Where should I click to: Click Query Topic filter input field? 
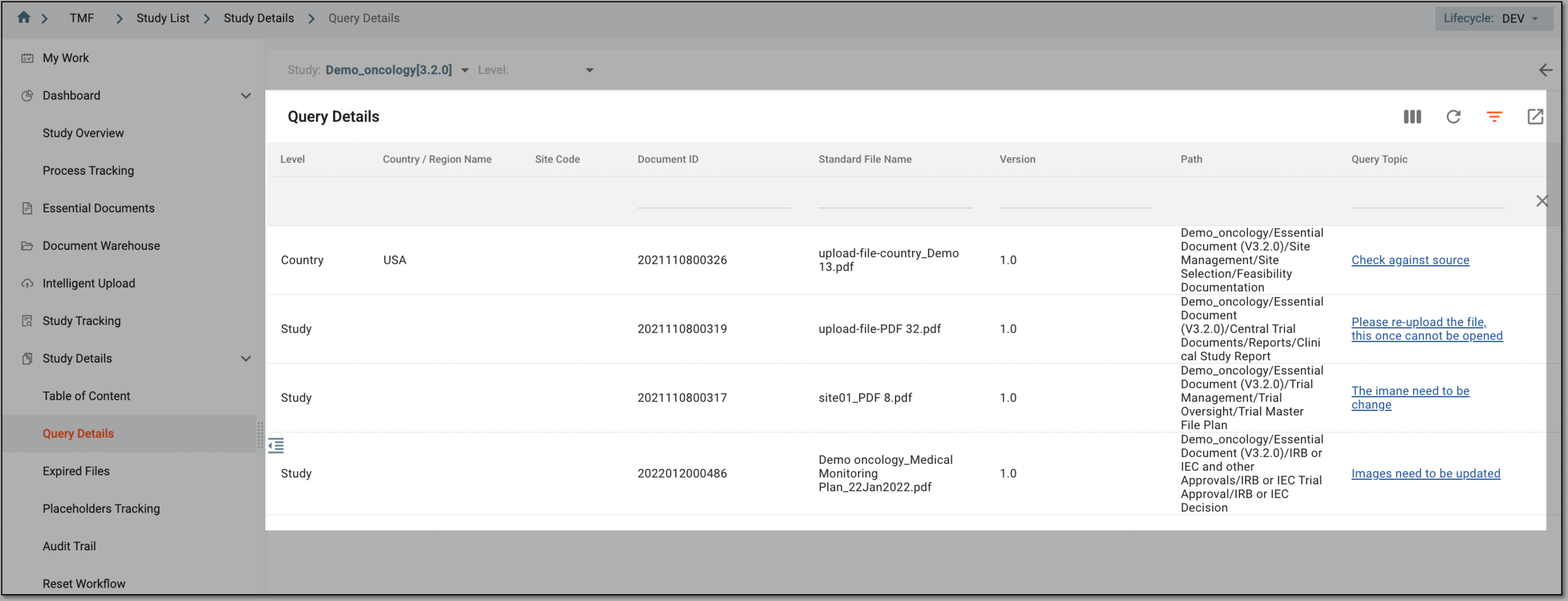pos(1428,199)
